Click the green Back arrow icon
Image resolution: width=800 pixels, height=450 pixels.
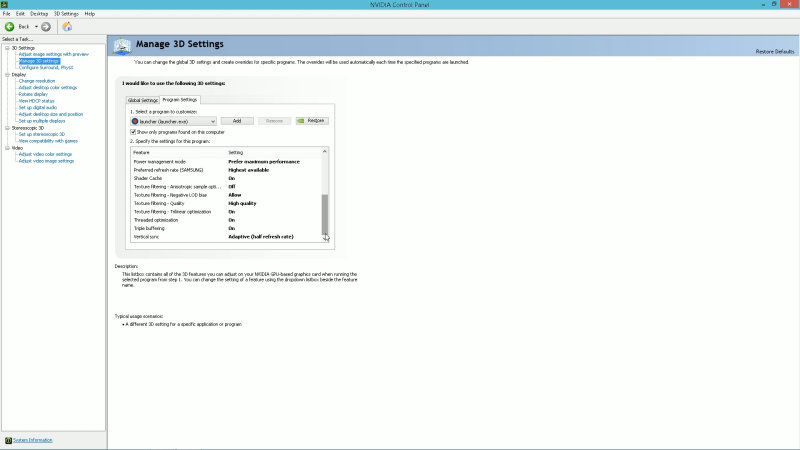pos(9,27)
